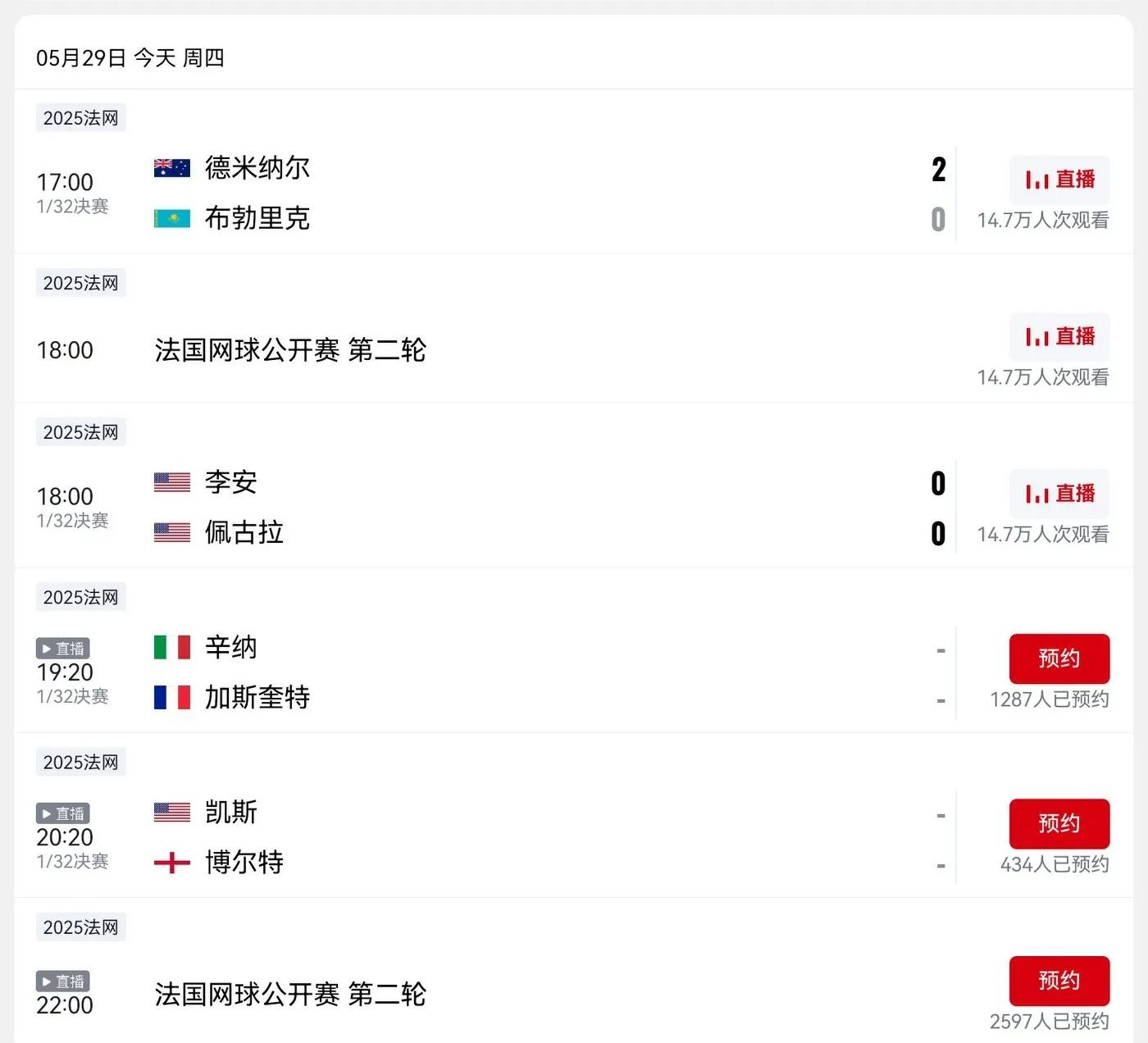Click the USA flag beside 凯斯
The image size is (1148, 1043).
(x=172, y=813)
